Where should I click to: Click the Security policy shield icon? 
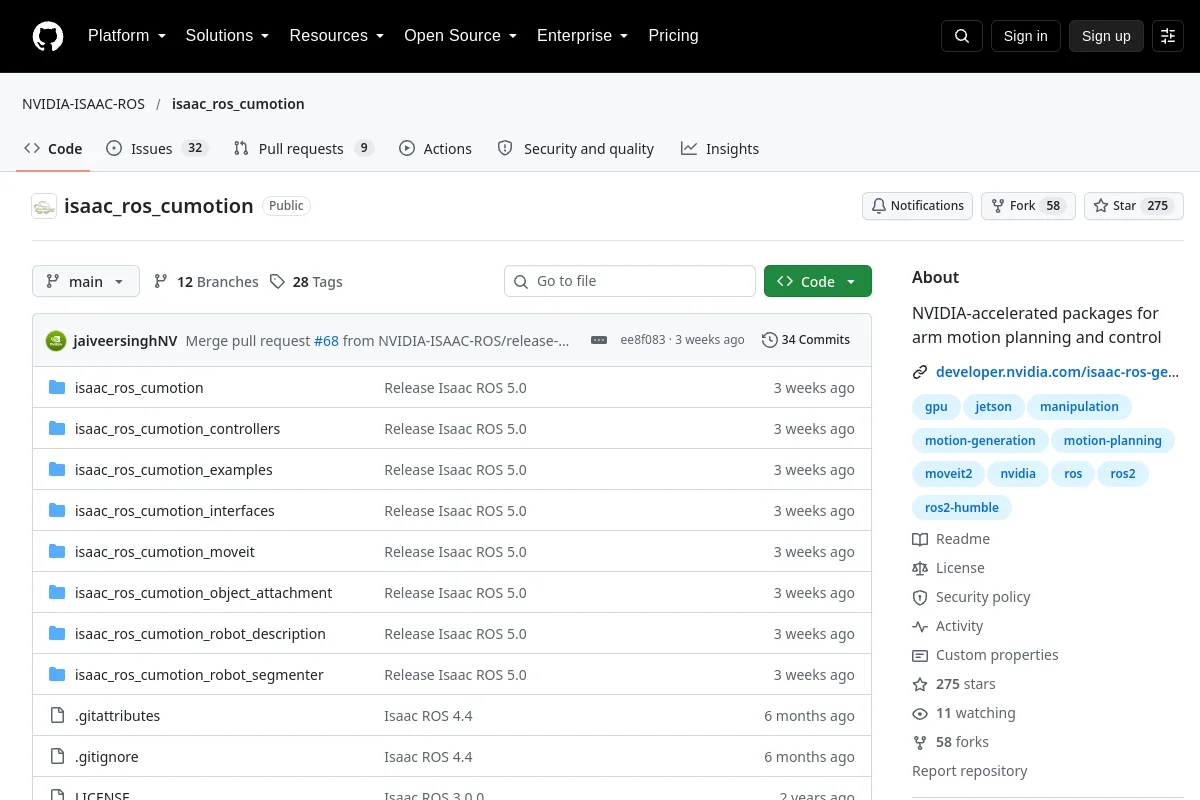920,597
